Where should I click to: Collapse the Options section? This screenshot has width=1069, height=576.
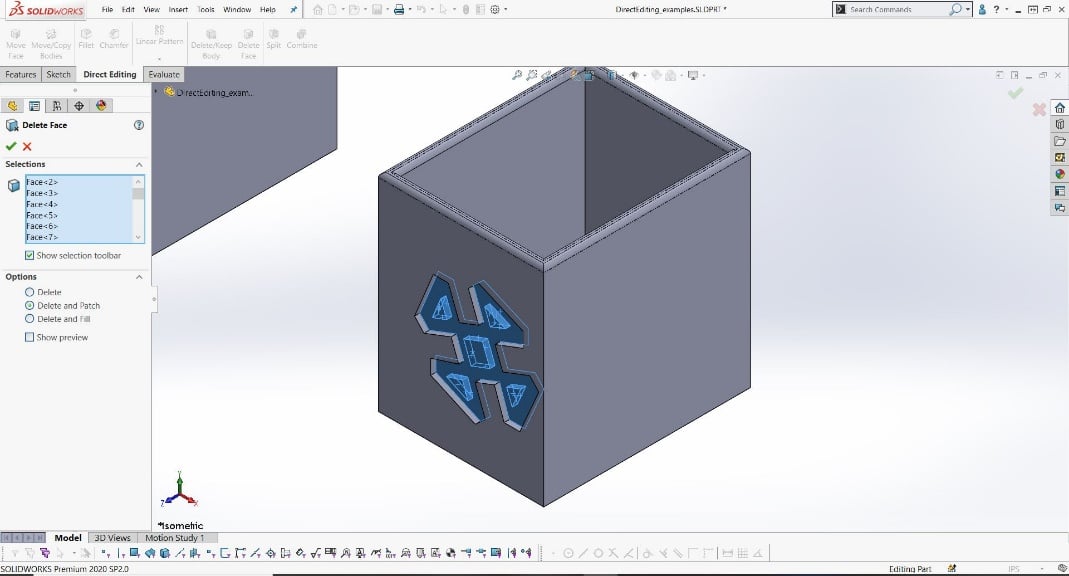point(139,277)
